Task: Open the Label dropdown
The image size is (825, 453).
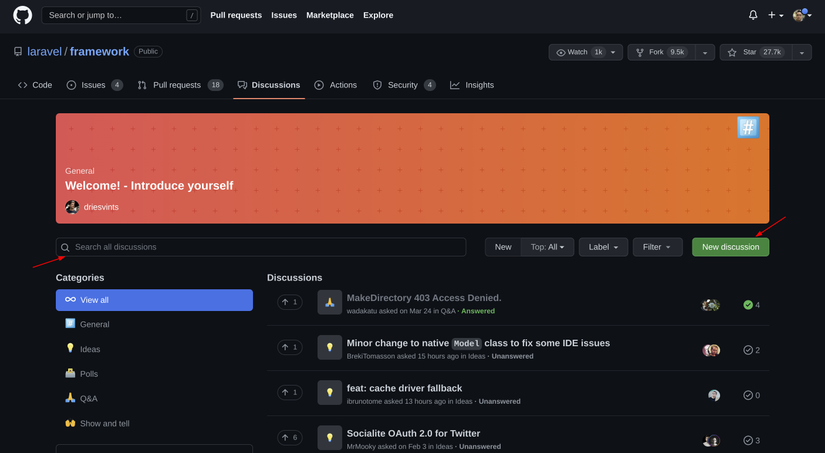Action: click(x=603, y=247)
